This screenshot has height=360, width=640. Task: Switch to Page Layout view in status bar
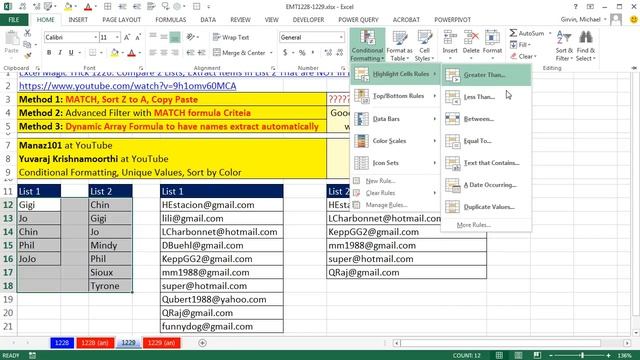(x=518, y=355)
